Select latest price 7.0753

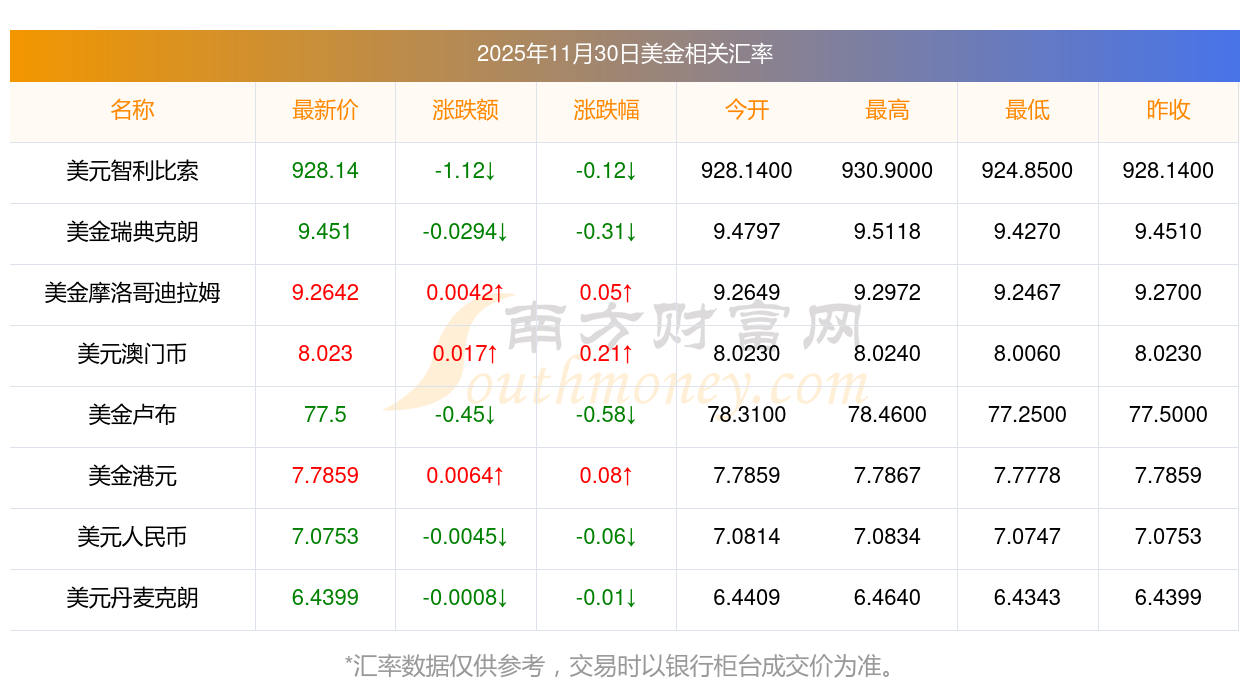point(325,537)
